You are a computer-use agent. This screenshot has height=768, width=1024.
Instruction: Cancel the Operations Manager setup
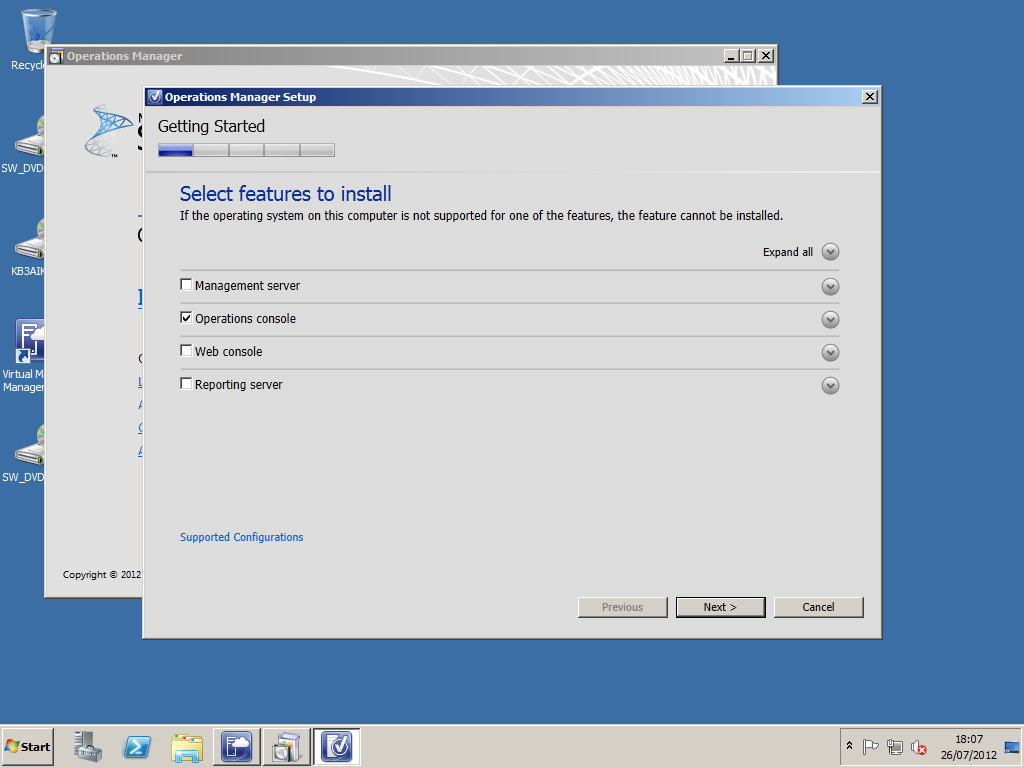[818, 607]
